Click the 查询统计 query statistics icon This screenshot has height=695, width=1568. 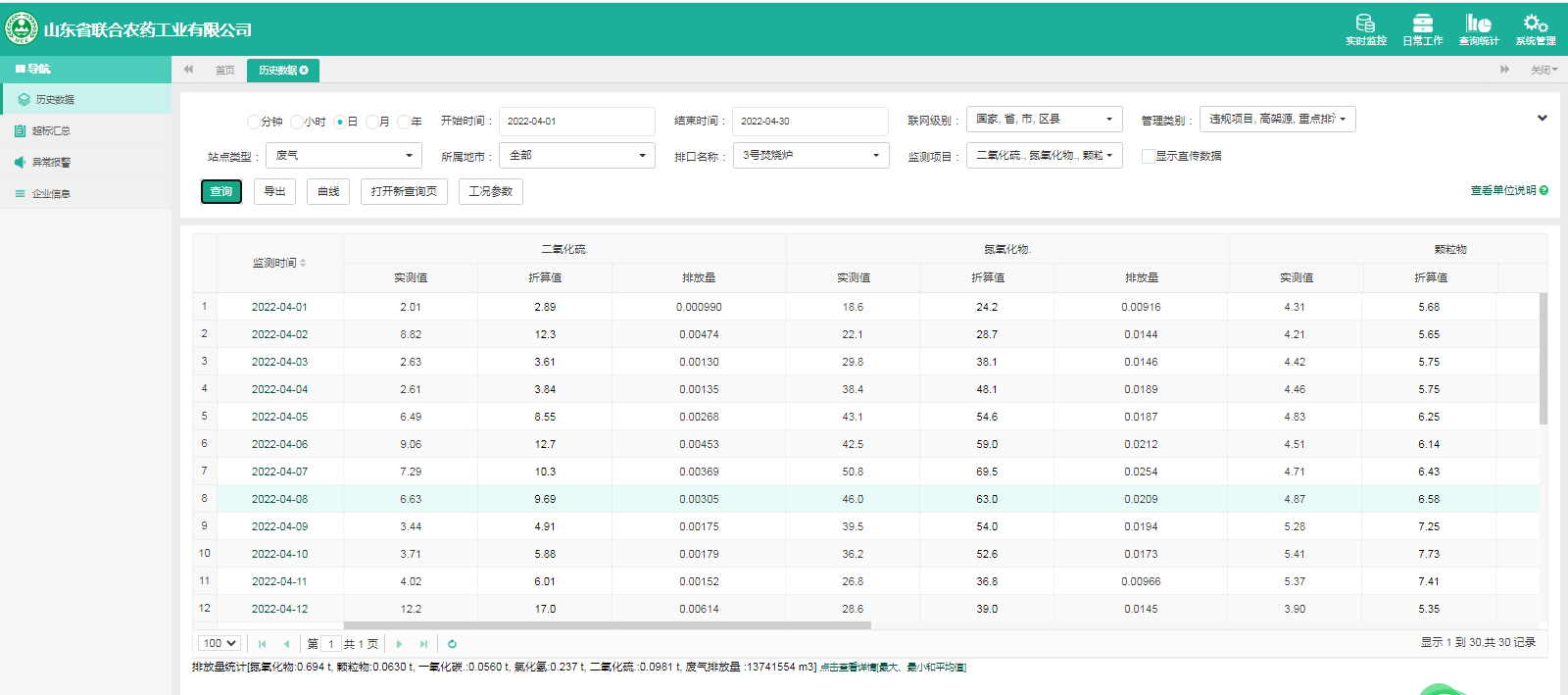pyautogui.click(x=1478, y=28)
